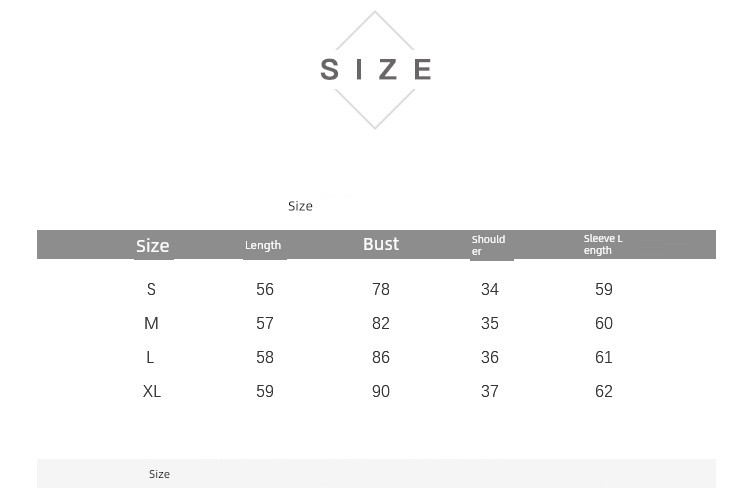
Task: Select sleeve length value 62 for XL
Action: (604, 391)
